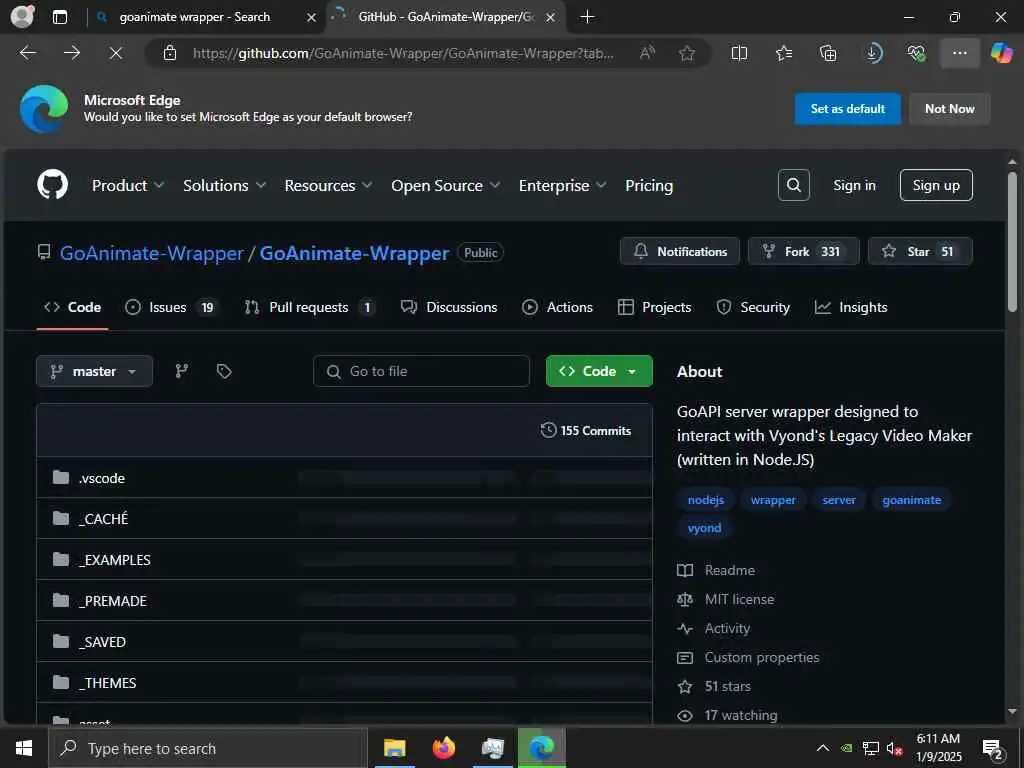Click muted volume icon in system tray

(x=893, y=748)
